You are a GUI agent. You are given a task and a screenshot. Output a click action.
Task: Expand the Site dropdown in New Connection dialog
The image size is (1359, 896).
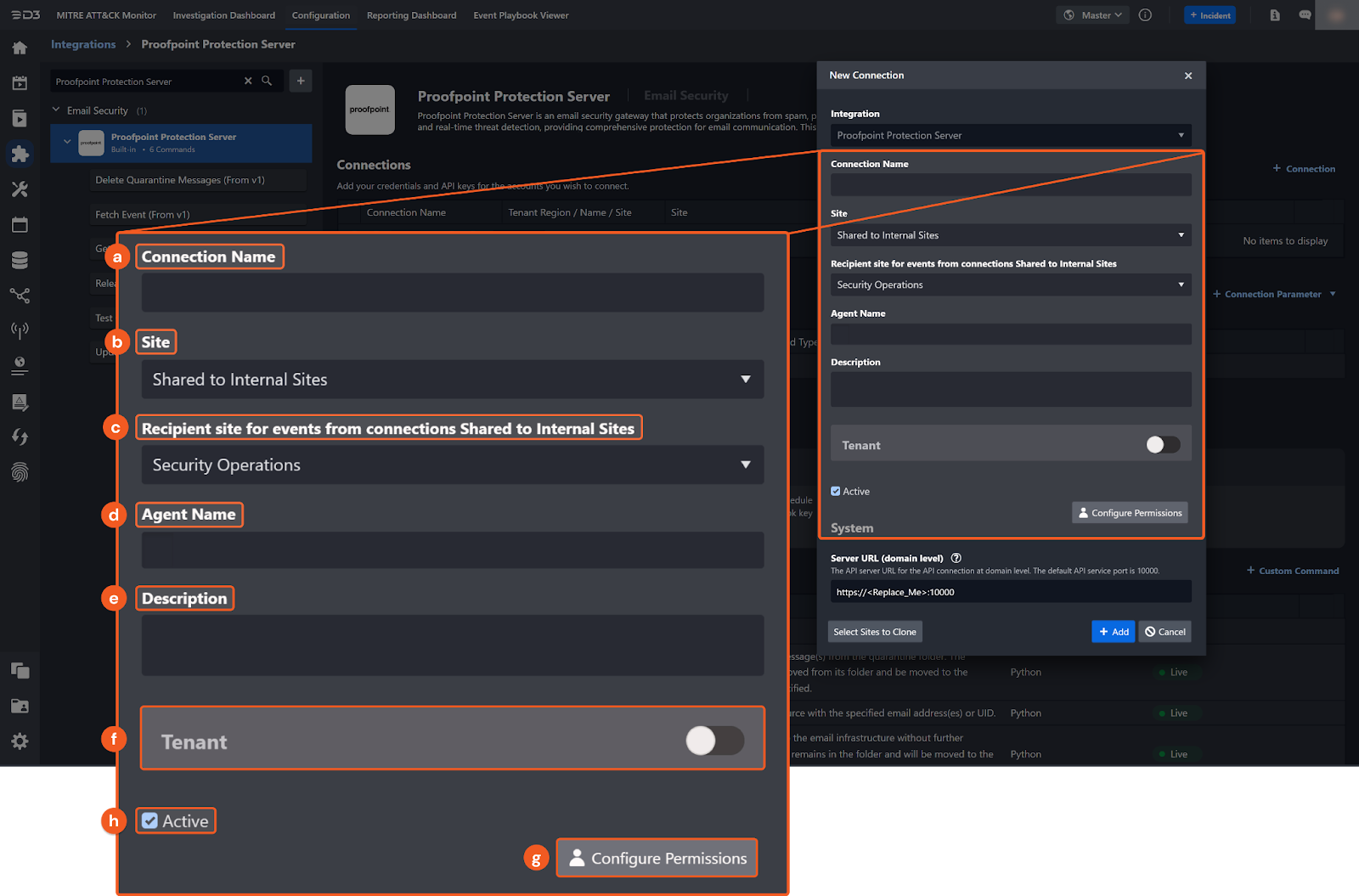point(1010,235)
